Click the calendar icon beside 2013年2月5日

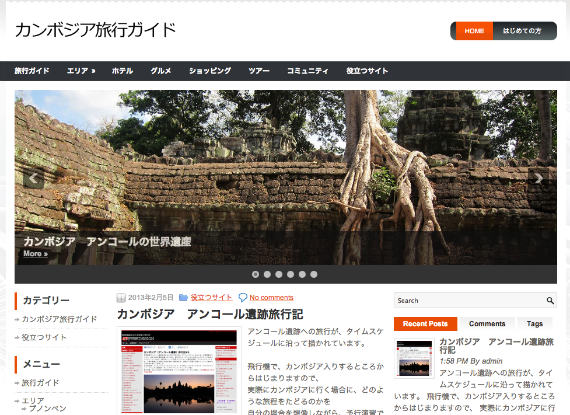click(121, 298)
